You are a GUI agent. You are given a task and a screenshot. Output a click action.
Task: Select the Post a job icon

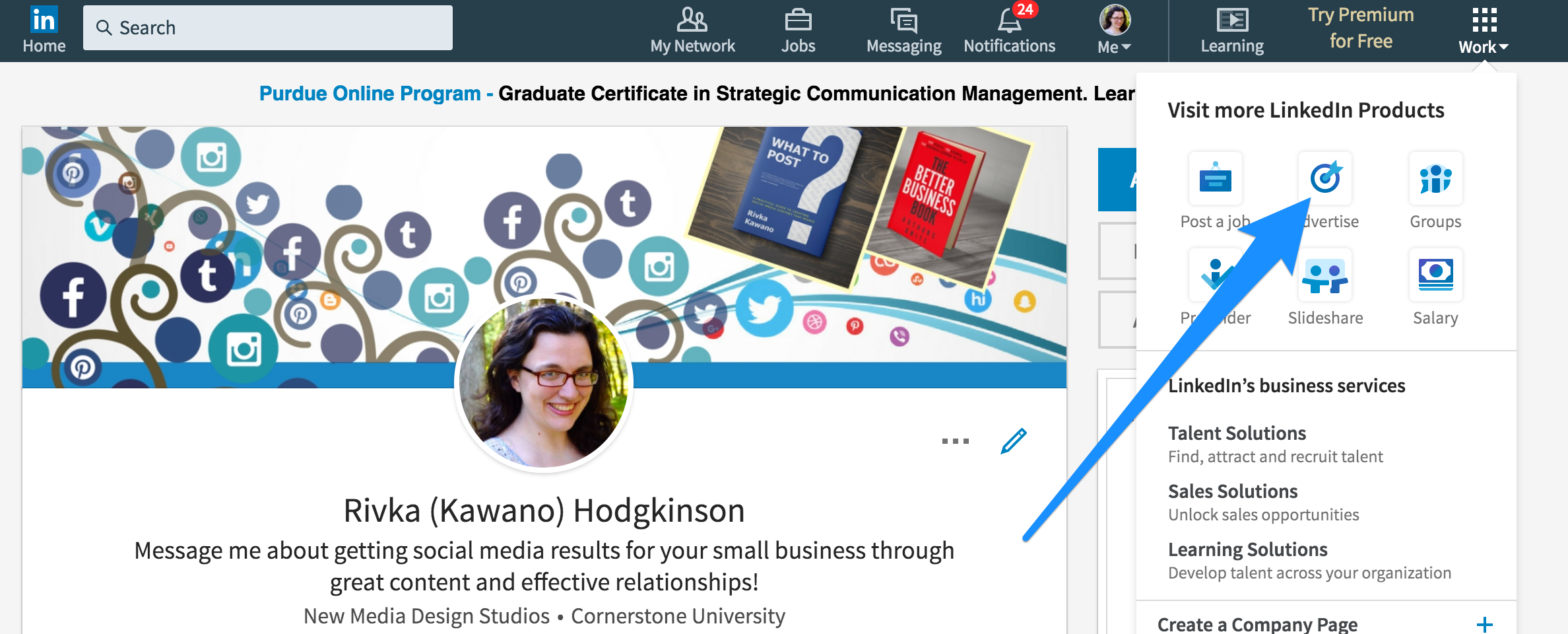[1215, 178]
